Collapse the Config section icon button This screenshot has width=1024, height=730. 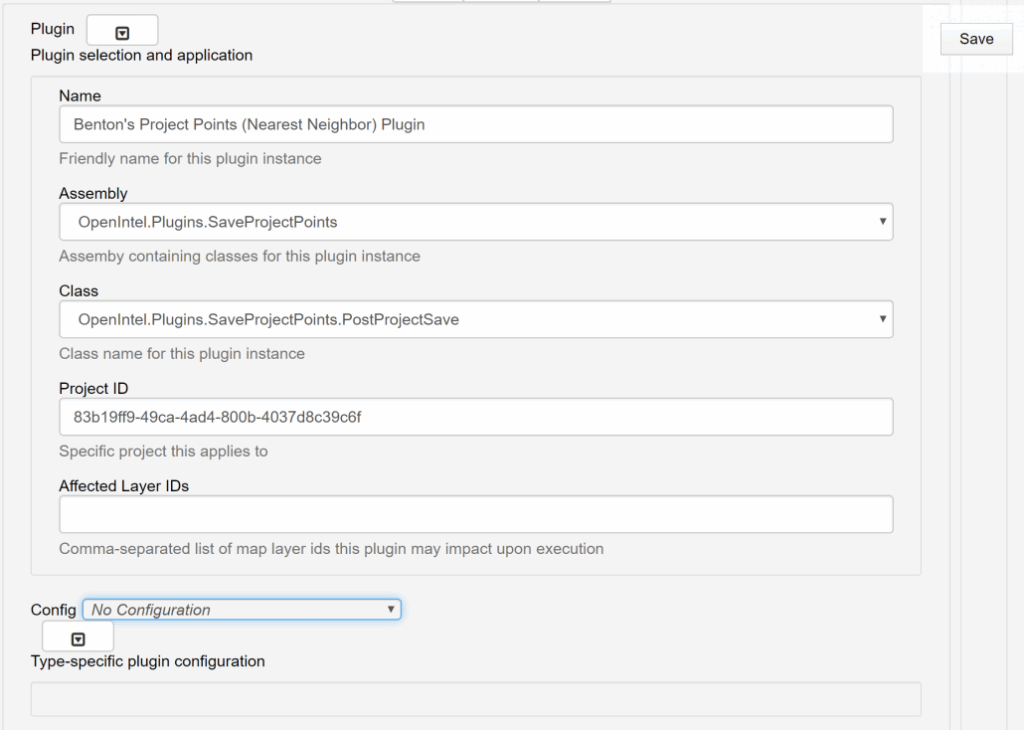[x=77, y=636]
